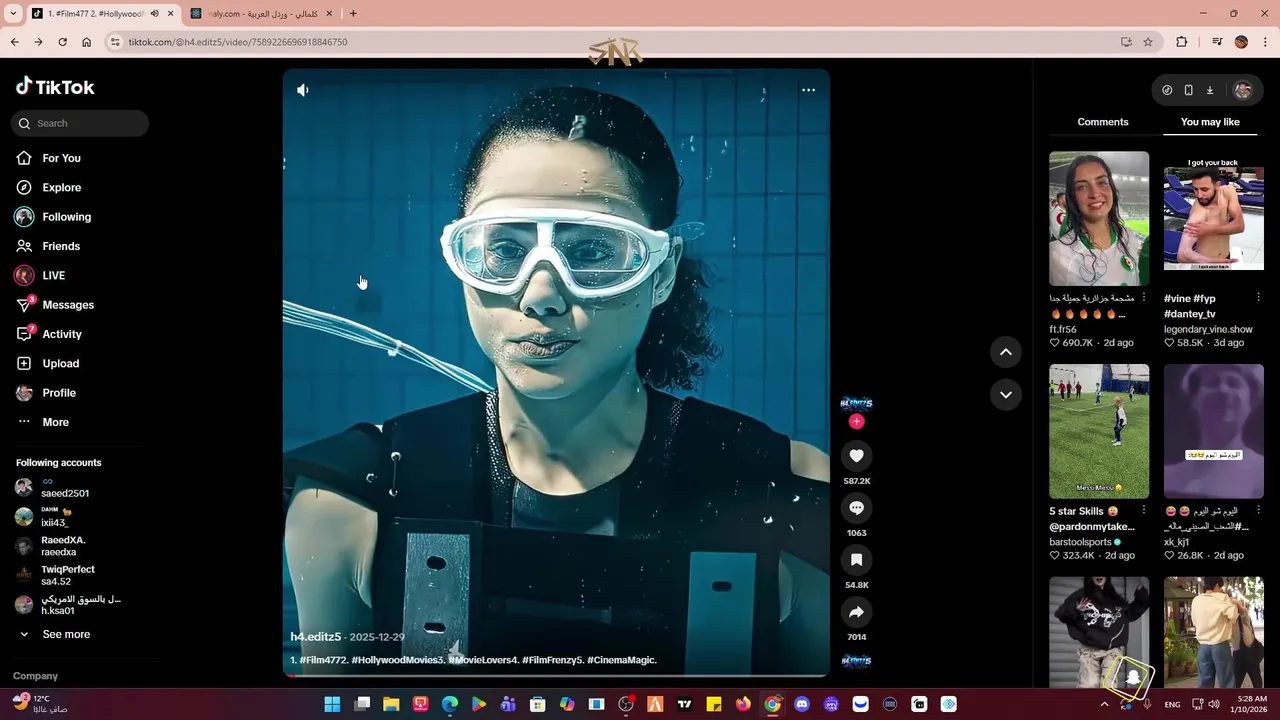The image size is (1280, 720).
Task: Go to the next video with the down arrow
Action: [x=1006, y=395]
